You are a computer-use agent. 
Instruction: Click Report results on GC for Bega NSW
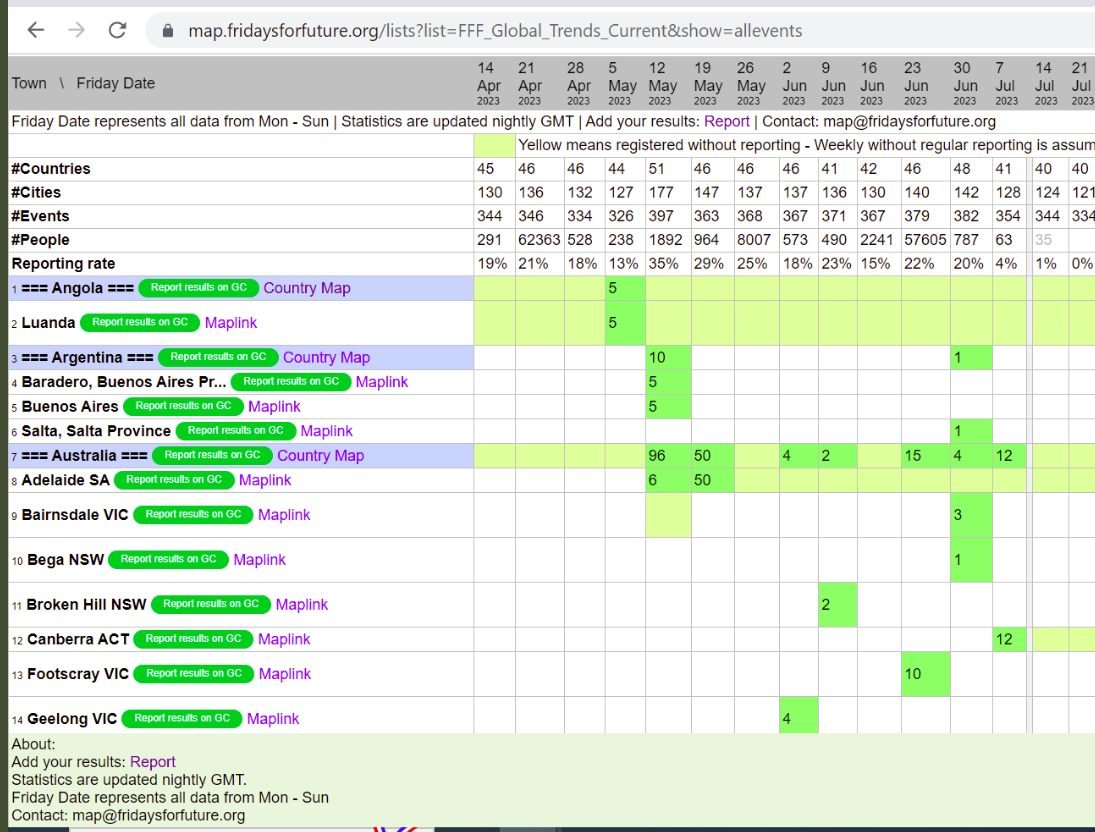pyautogui.click(x=168, y=559)
